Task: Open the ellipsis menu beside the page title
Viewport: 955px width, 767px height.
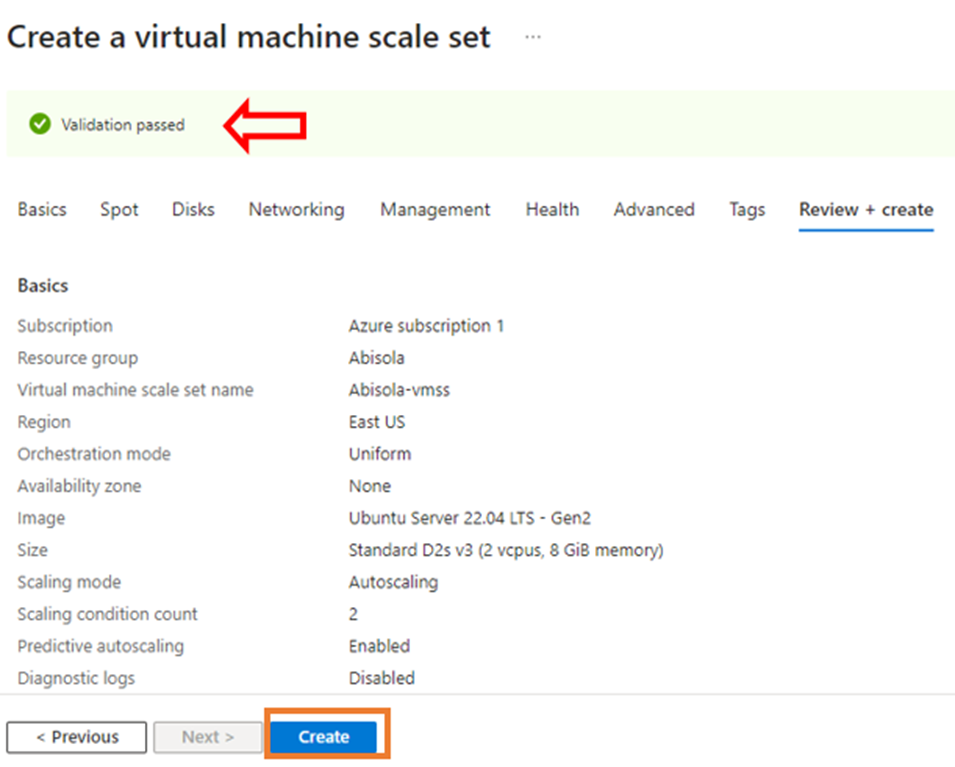Action: tap(533, 38)
